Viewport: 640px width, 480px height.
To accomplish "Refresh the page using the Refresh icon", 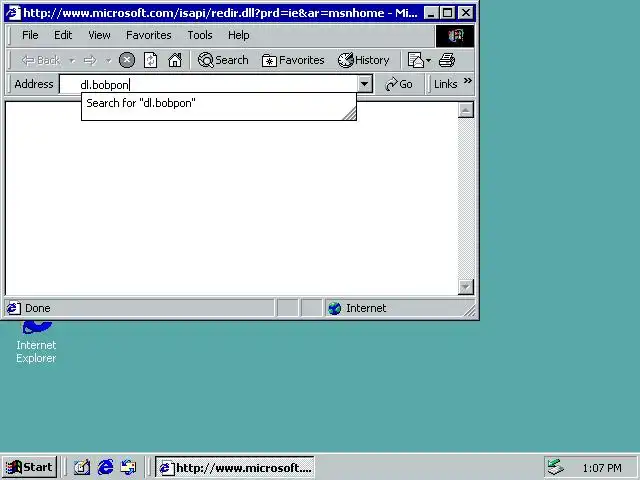I will 151,60.
